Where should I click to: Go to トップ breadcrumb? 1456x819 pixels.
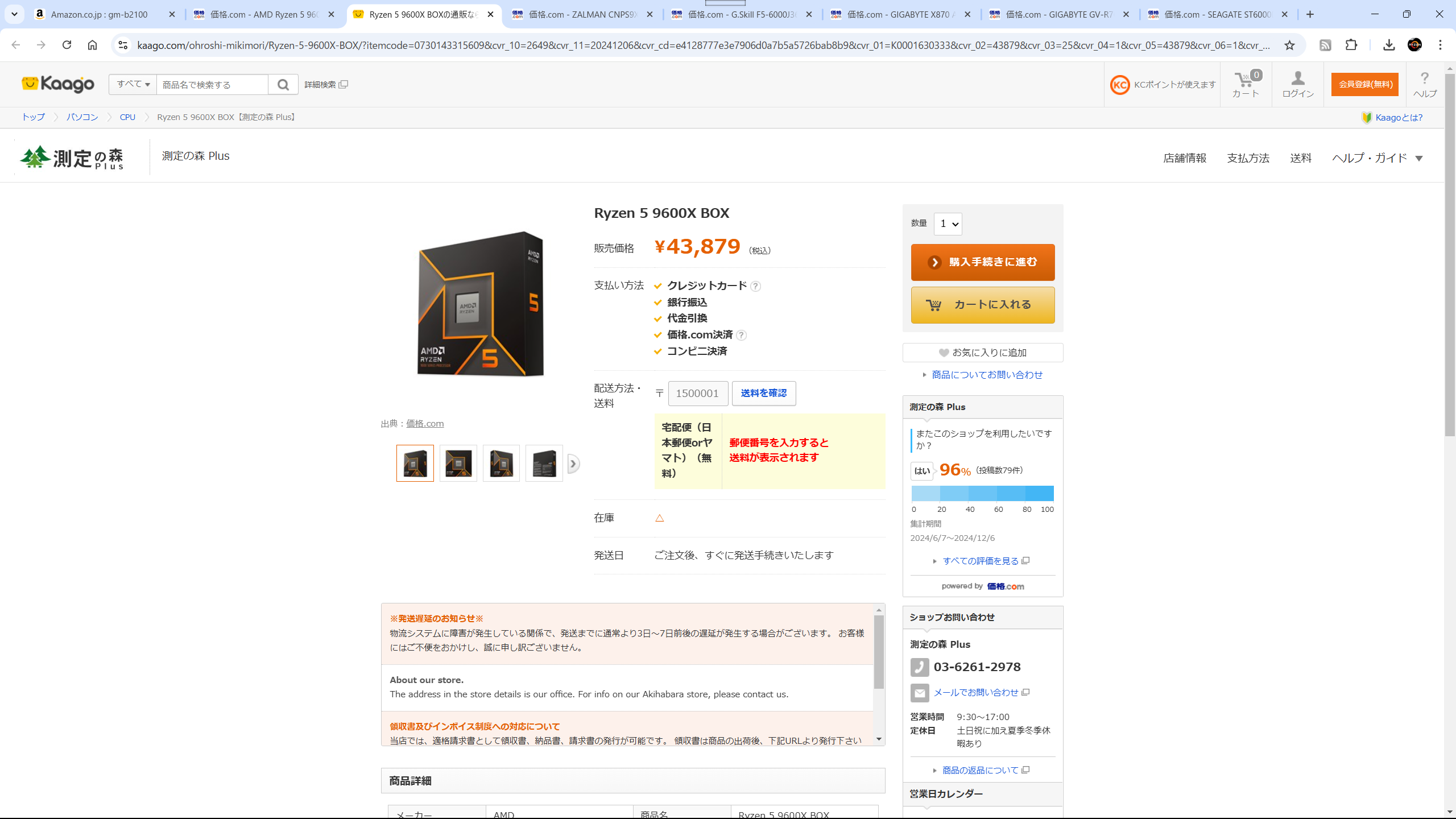[x=33, y=117]
